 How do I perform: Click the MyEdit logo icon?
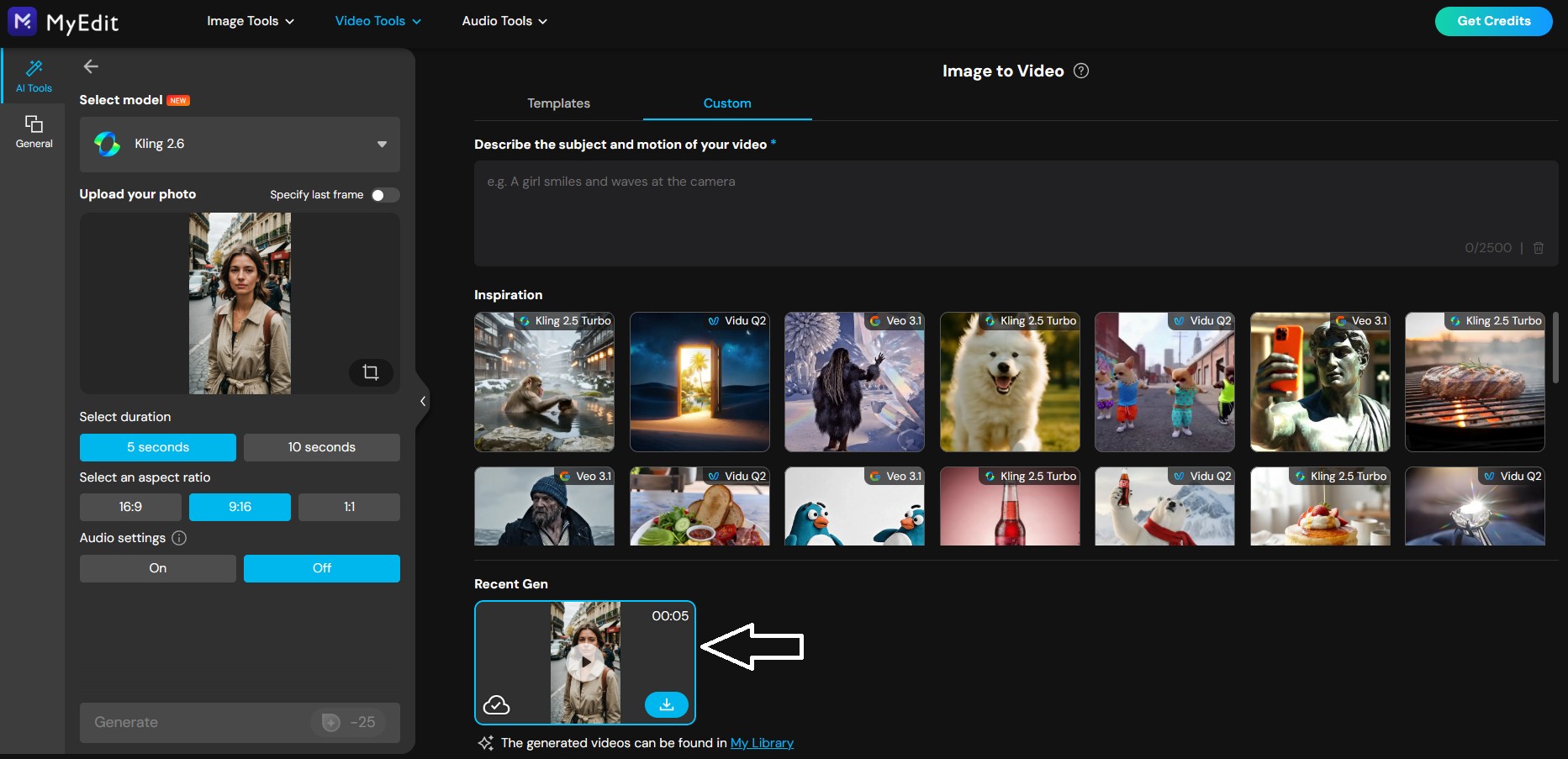pyautogui.click(x=22, y=21)
